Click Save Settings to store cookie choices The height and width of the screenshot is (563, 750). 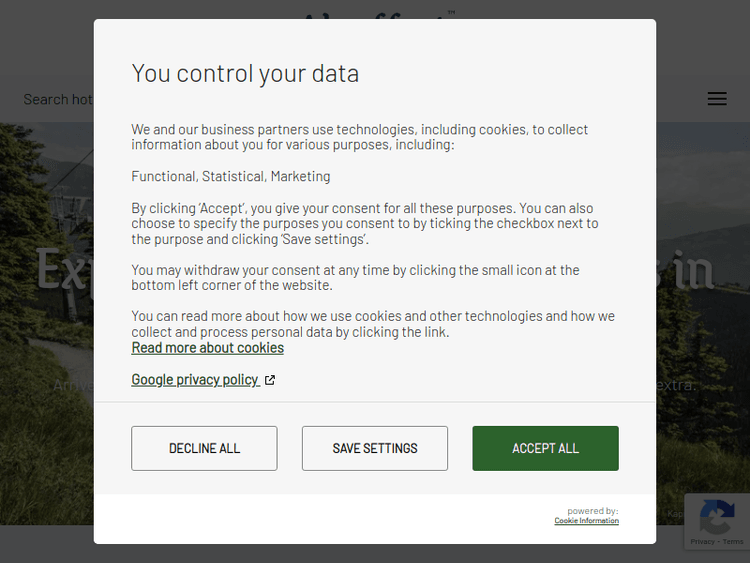point(375,448)
